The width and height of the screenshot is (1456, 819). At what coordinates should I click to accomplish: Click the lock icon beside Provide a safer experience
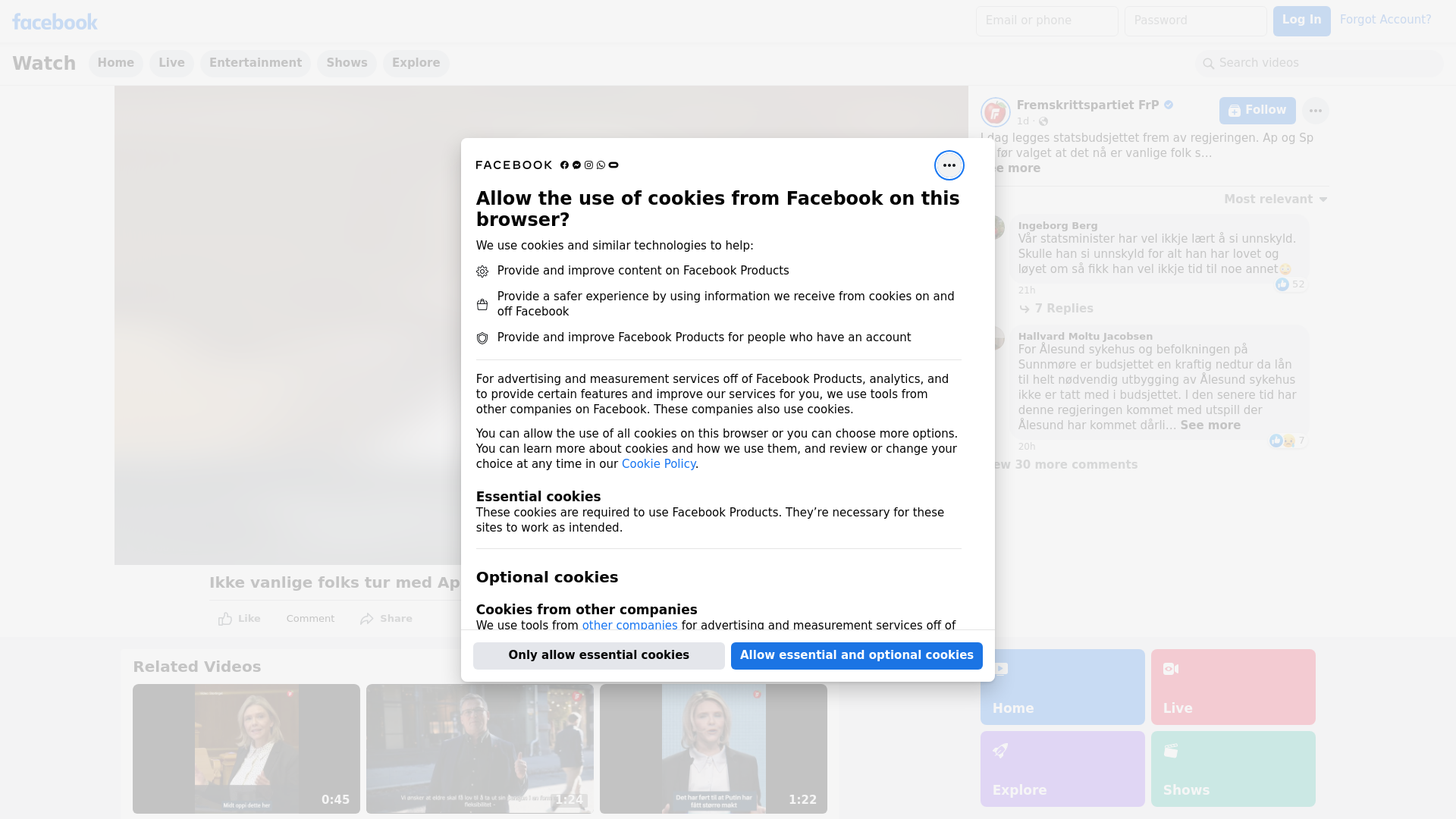[482, 305]
